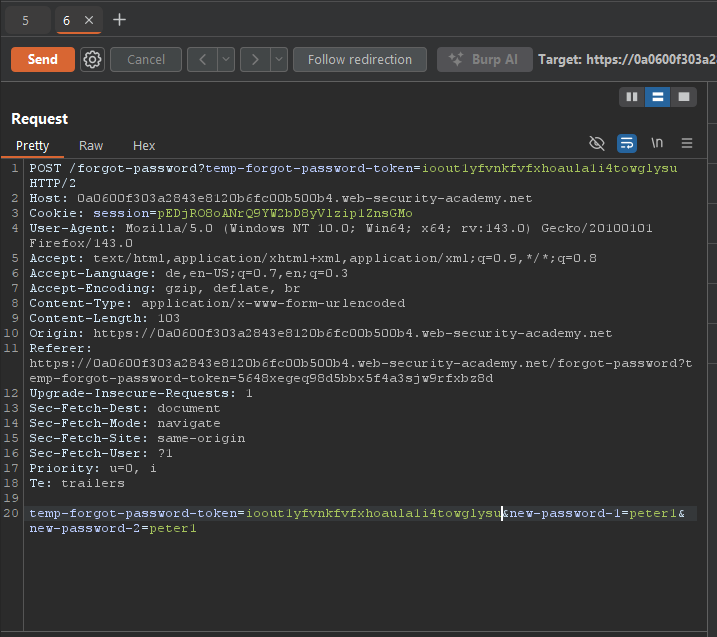Image resolution: width=717 pixels, height=637 pixels.
Task: Toggle show non-printable characters \n icon
Action: (657, 143)
